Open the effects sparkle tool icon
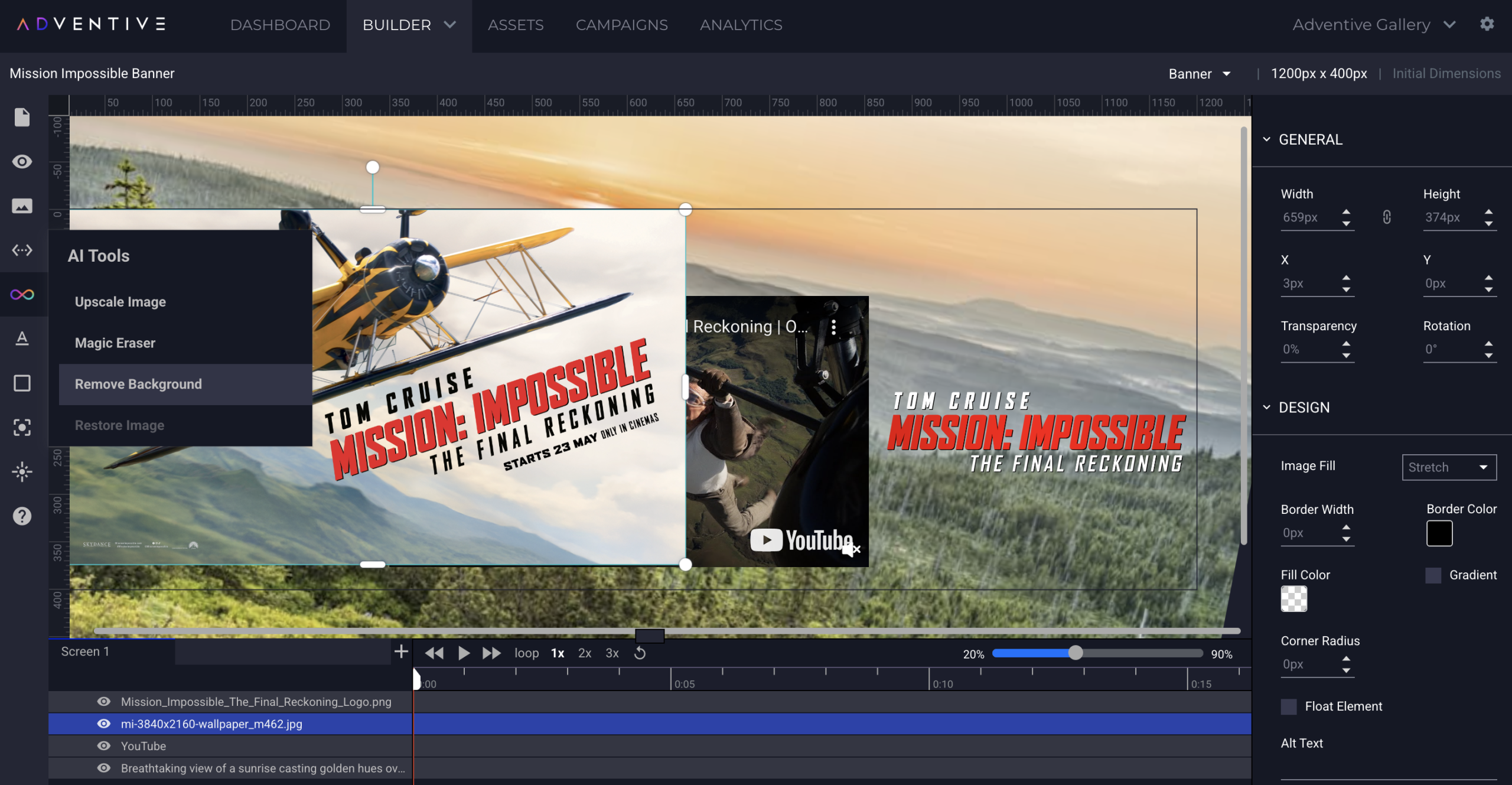Screen dimensions: 1512x785 pyautogui.click(x=22, y=471)
